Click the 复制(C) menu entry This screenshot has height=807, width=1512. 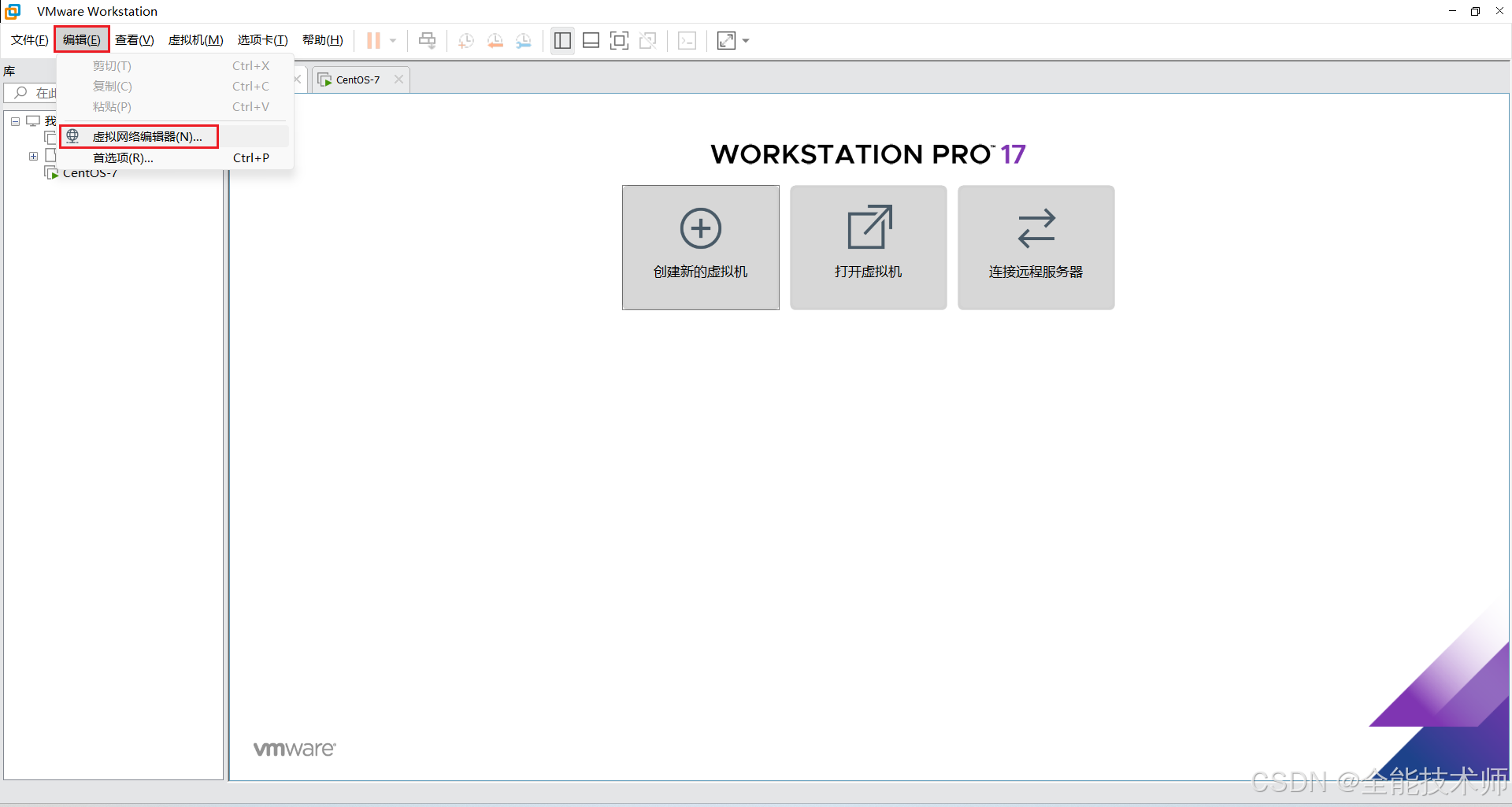pyautogui.click(x=175, y=87)
